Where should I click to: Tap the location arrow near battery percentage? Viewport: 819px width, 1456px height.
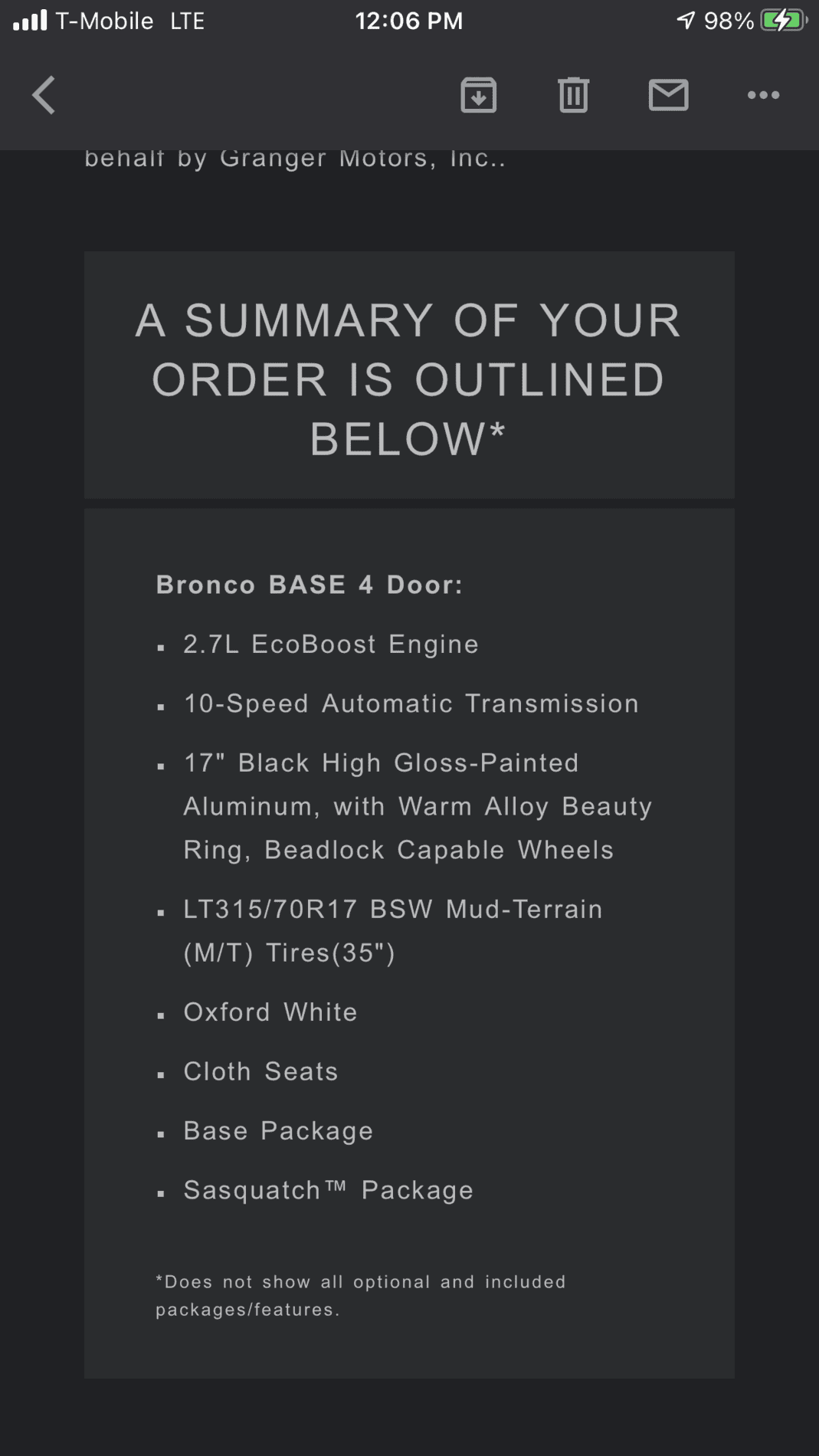tap(683, 20)
